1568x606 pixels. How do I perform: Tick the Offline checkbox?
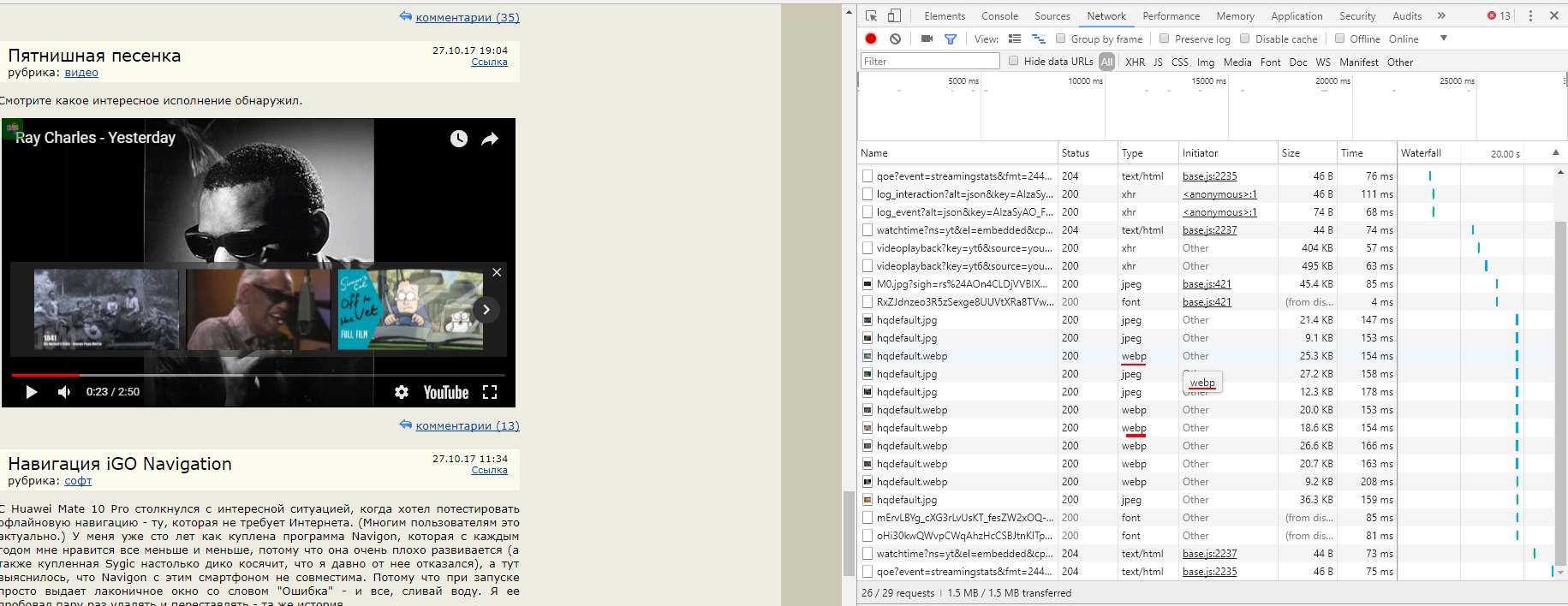[x=1340, y=39]
